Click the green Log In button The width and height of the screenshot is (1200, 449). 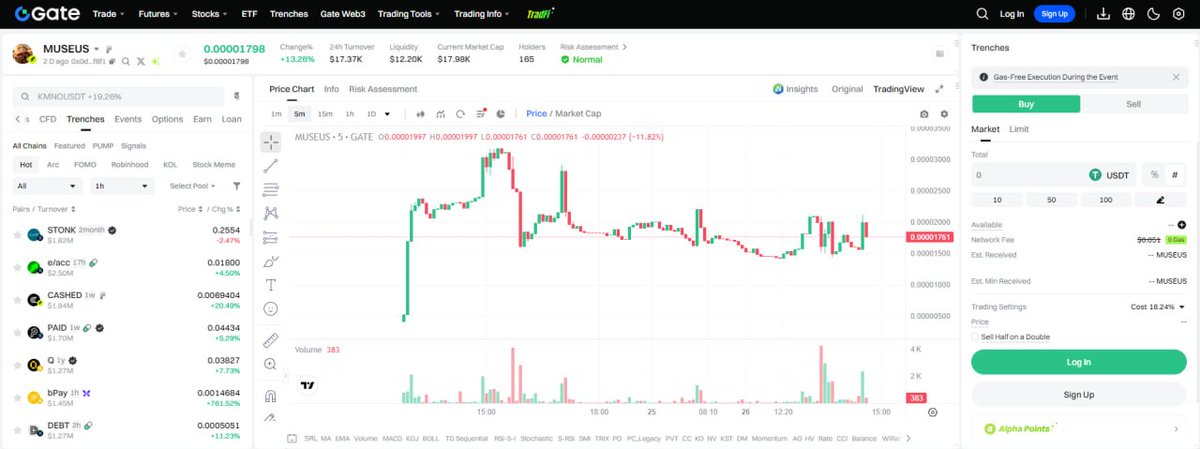(1079, 362)
